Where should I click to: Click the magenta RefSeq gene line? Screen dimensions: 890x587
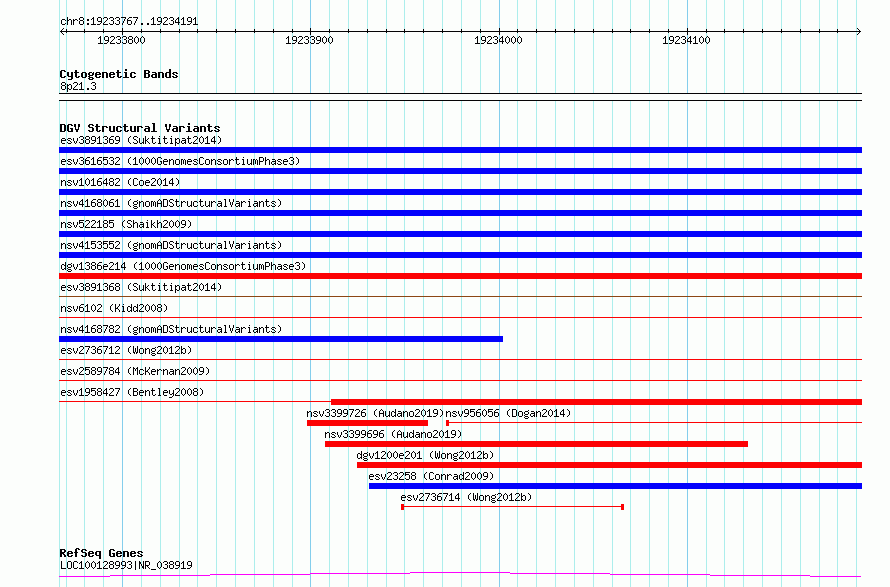click(x=460, y=575)
